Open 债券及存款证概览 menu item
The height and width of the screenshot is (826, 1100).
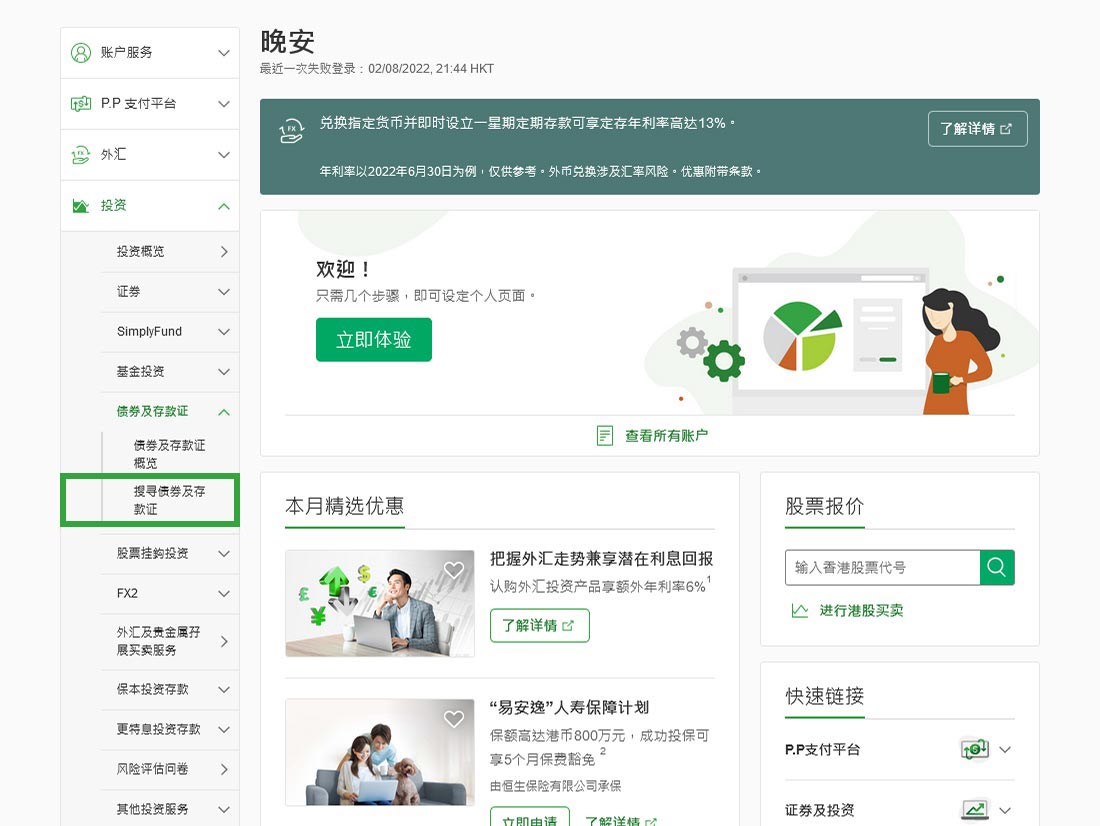(170, 454)
